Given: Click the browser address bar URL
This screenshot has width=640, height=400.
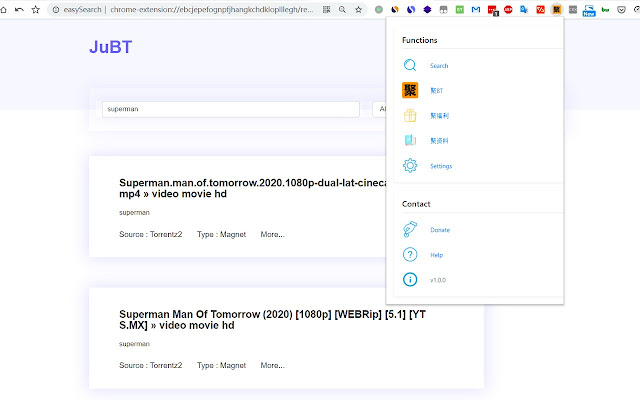Looking at the screenshot, I should coord(200,9).
